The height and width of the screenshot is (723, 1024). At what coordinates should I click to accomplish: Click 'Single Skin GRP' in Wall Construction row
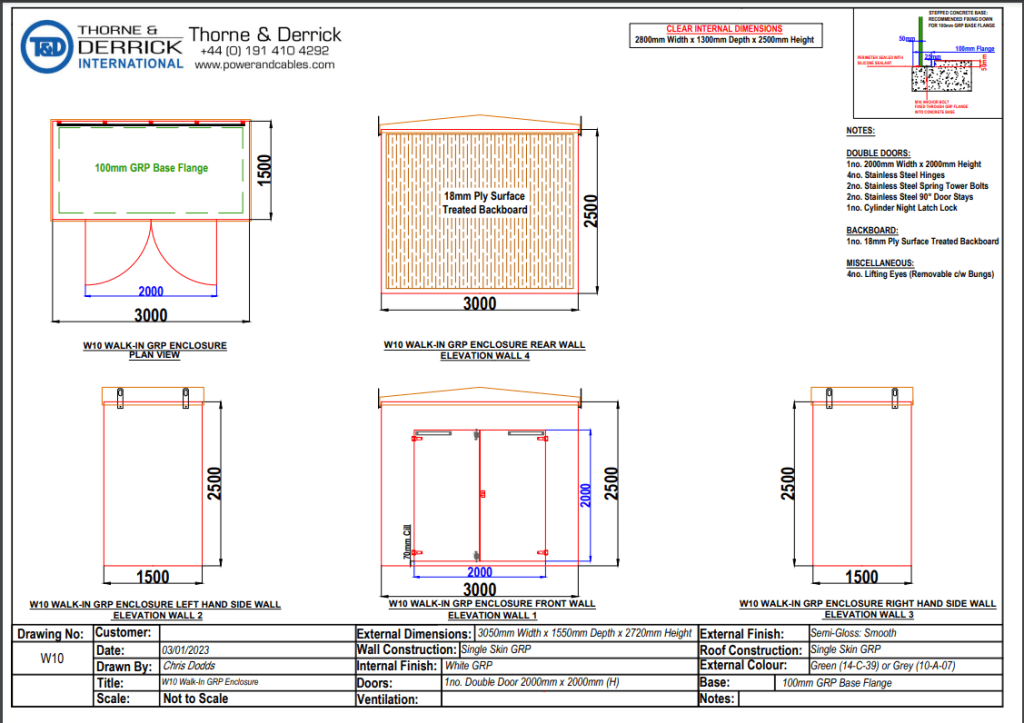[x=496, y=650]
